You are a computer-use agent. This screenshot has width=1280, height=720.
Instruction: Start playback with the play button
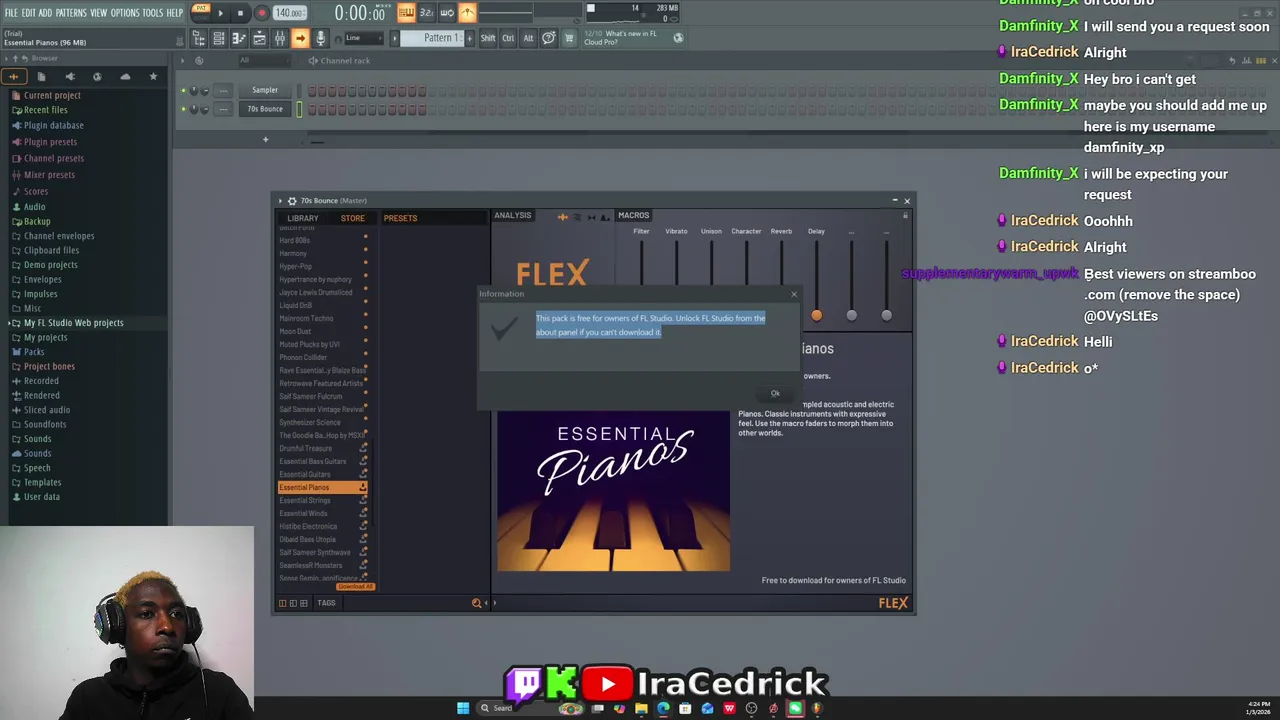pos(220,13)
